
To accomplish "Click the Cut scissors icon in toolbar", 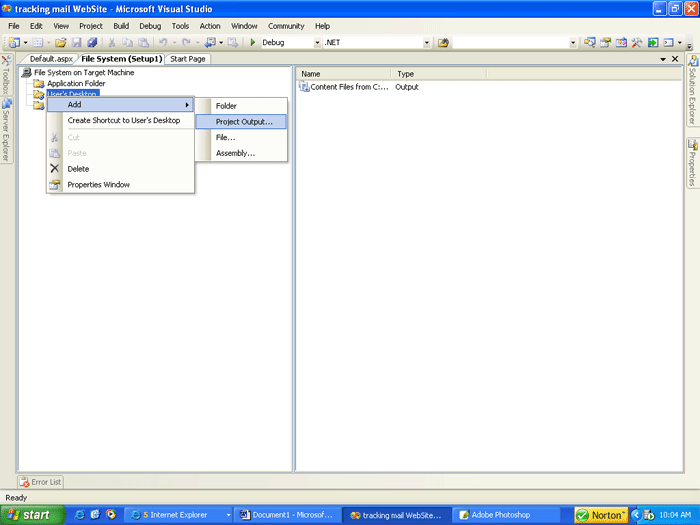I will click(112, 42).
